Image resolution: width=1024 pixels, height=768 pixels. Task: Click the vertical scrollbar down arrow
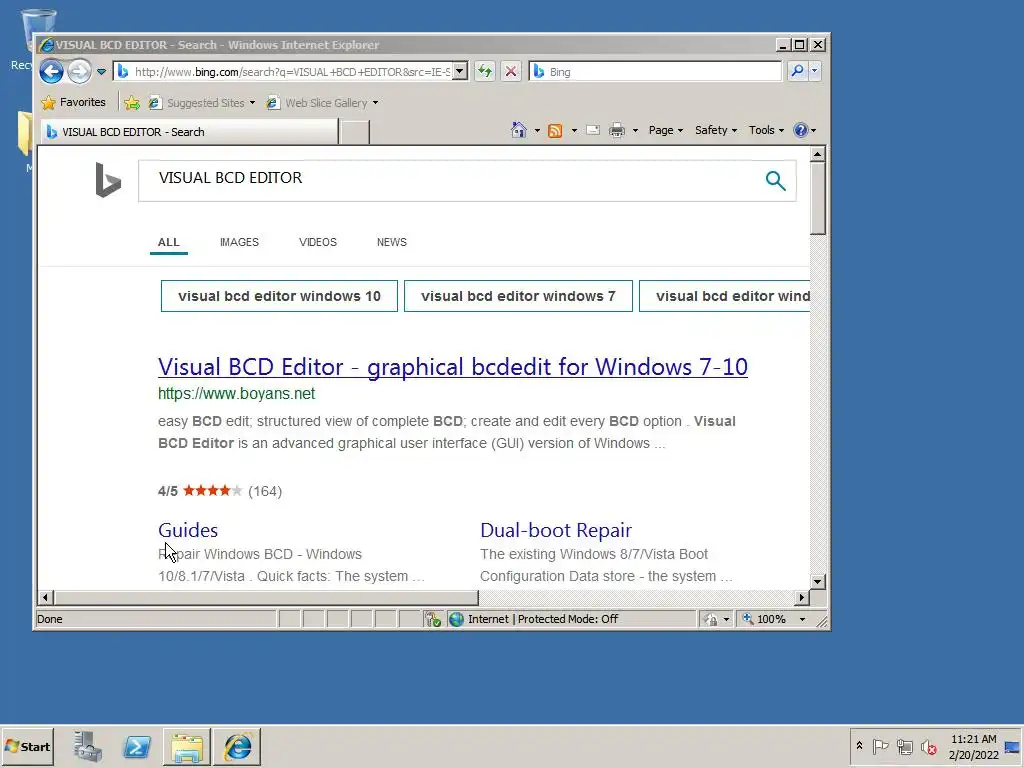tap(818, 581)
